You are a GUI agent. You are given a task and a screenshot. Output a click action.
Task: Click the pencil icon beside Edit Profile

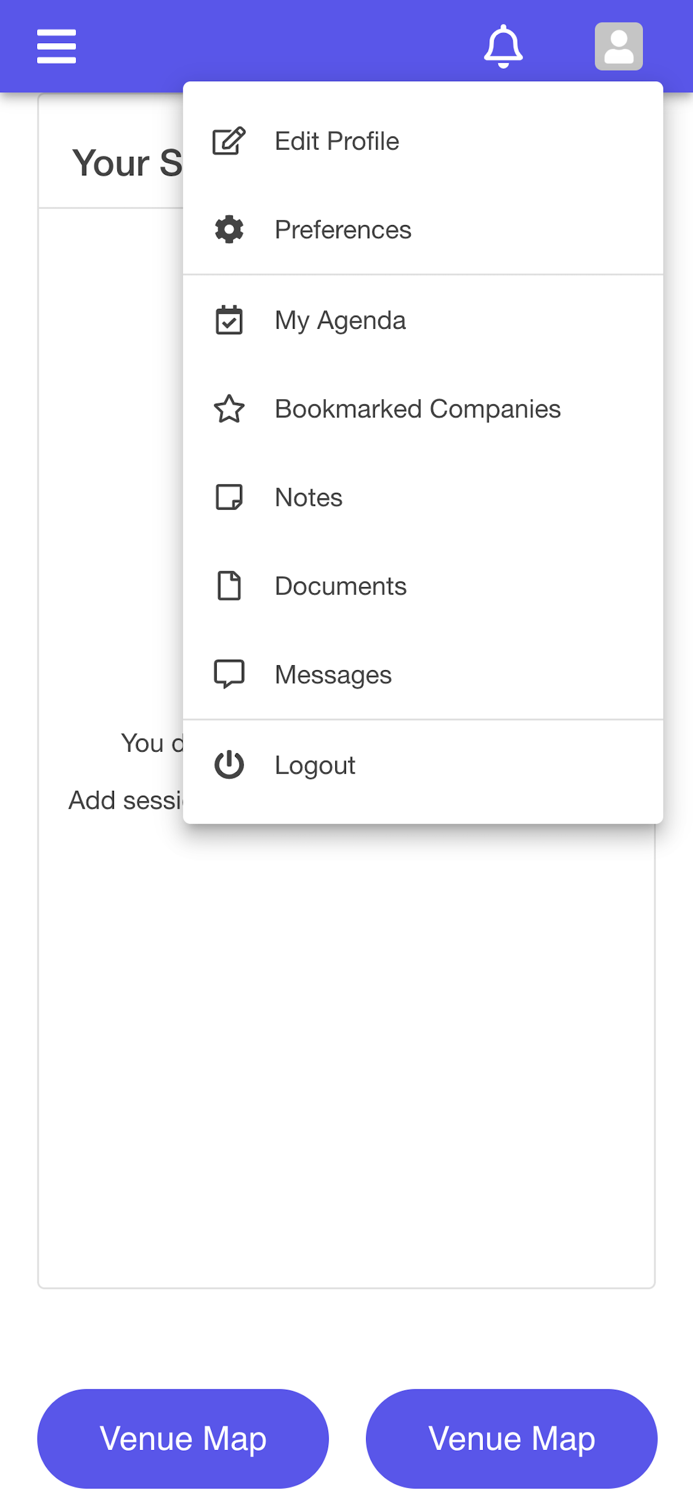229,141
